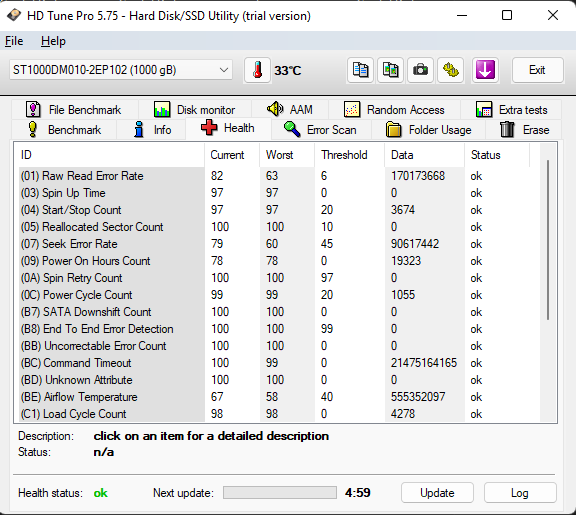Copy info to clipboard toolbar icon
This screenshot has height=515, width=576.
360,70
